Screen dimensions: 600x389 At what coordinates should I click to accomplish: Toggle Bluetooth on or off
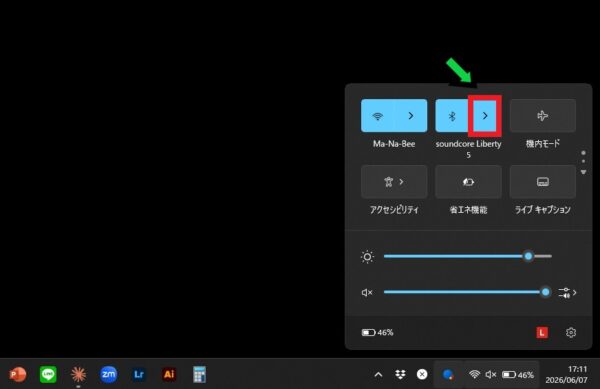pos(452,116)
